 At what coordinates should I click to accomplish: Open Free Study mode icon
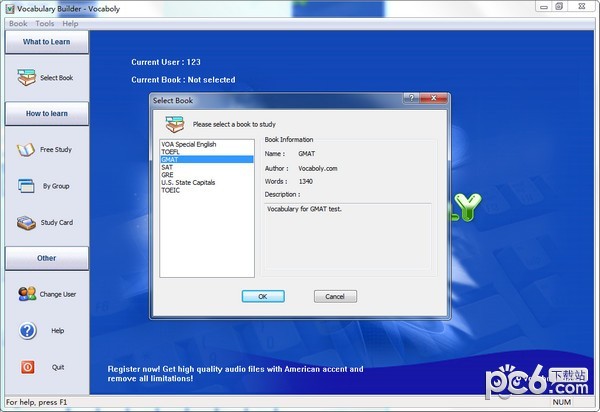pyautogui.click(x=26, y=150)
